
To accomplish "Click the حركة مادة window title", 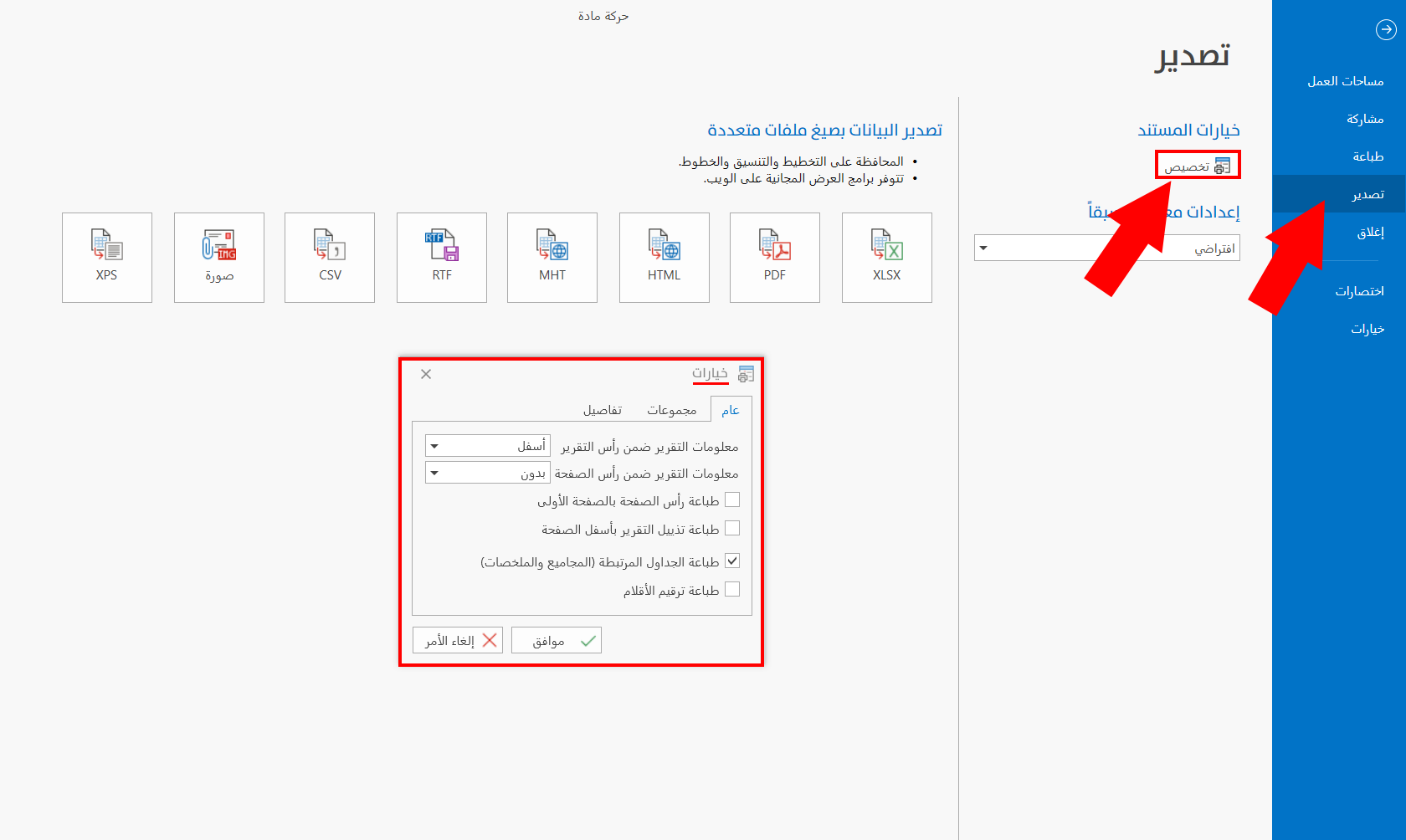I will pyautogui.click(x=603, y=16).
